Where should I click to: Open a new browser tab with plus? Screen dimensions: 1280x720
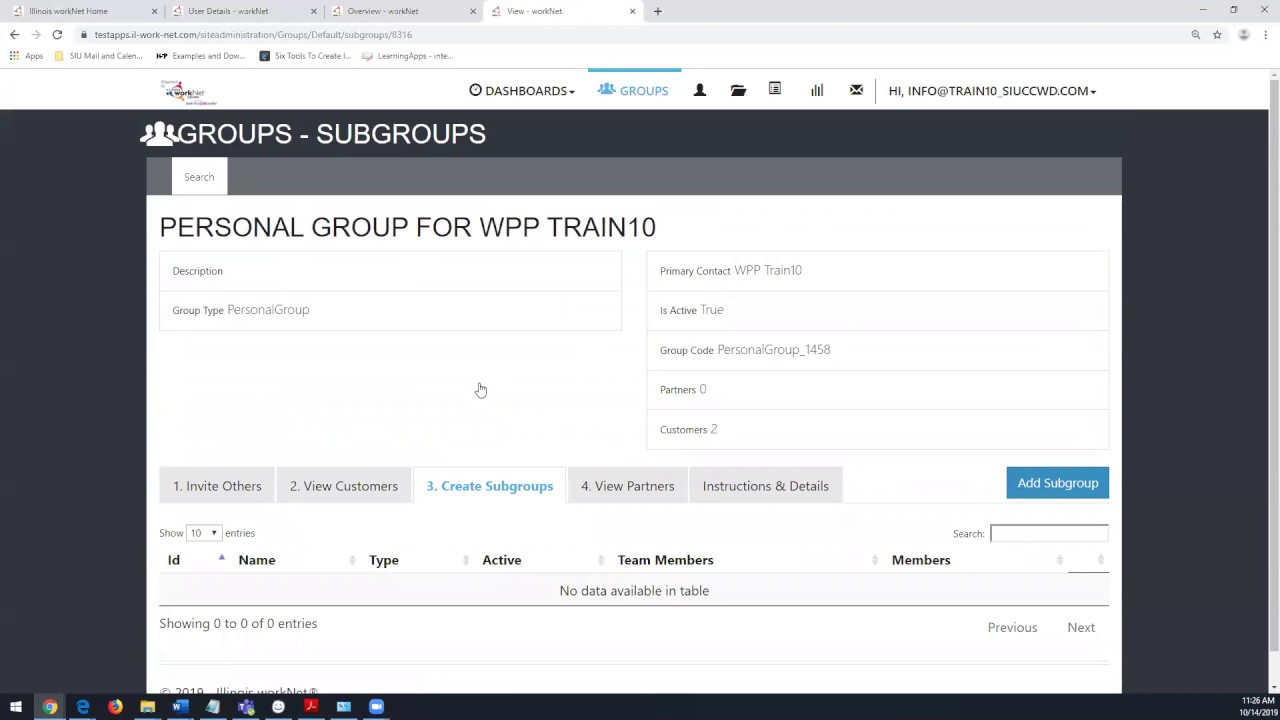pos(657,11)
